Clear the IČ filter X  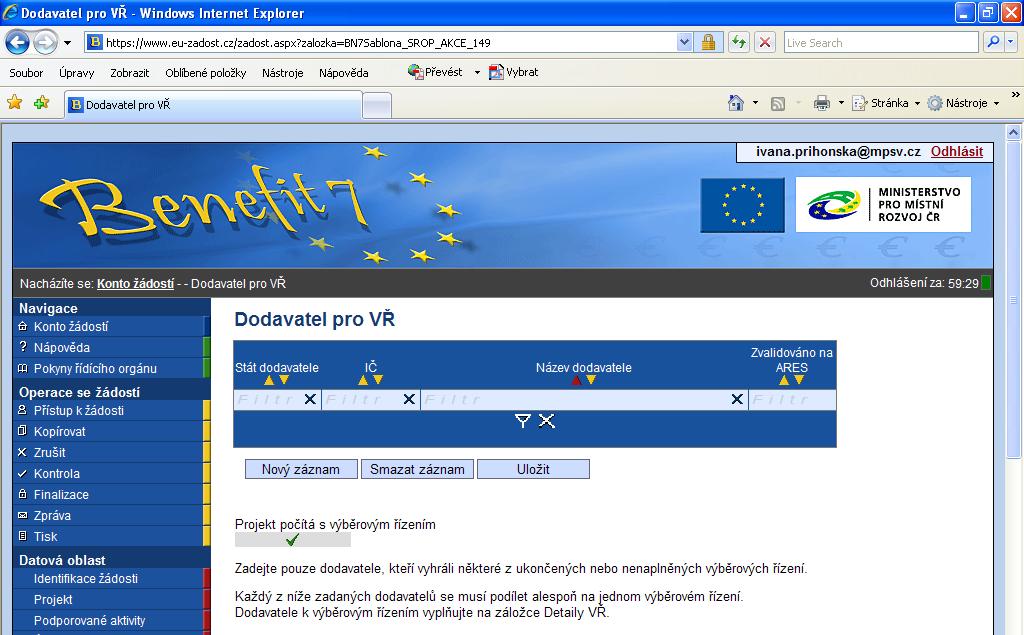click(409, 399)
